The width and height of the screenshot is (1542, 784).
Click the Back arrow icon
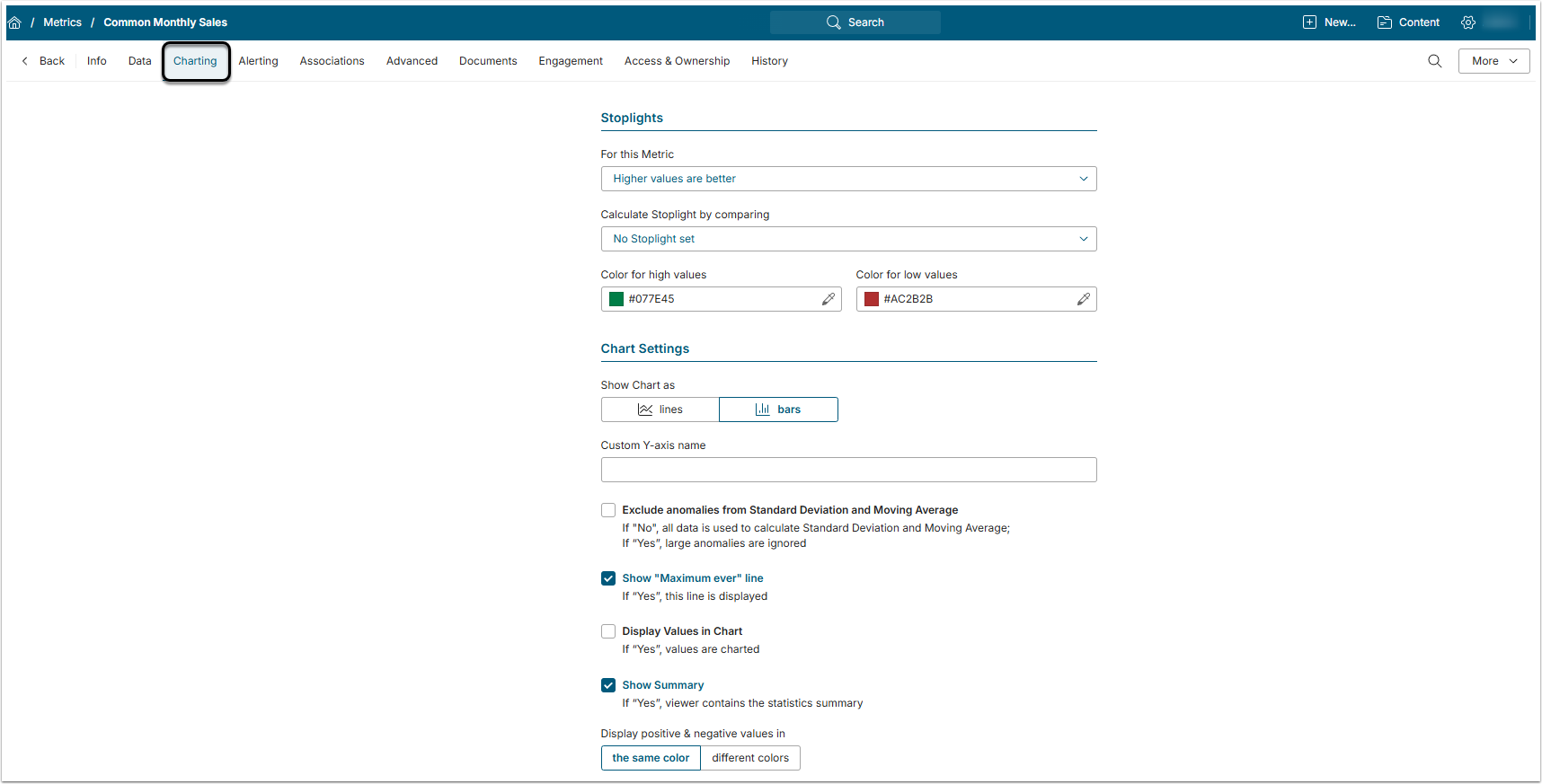25,61
